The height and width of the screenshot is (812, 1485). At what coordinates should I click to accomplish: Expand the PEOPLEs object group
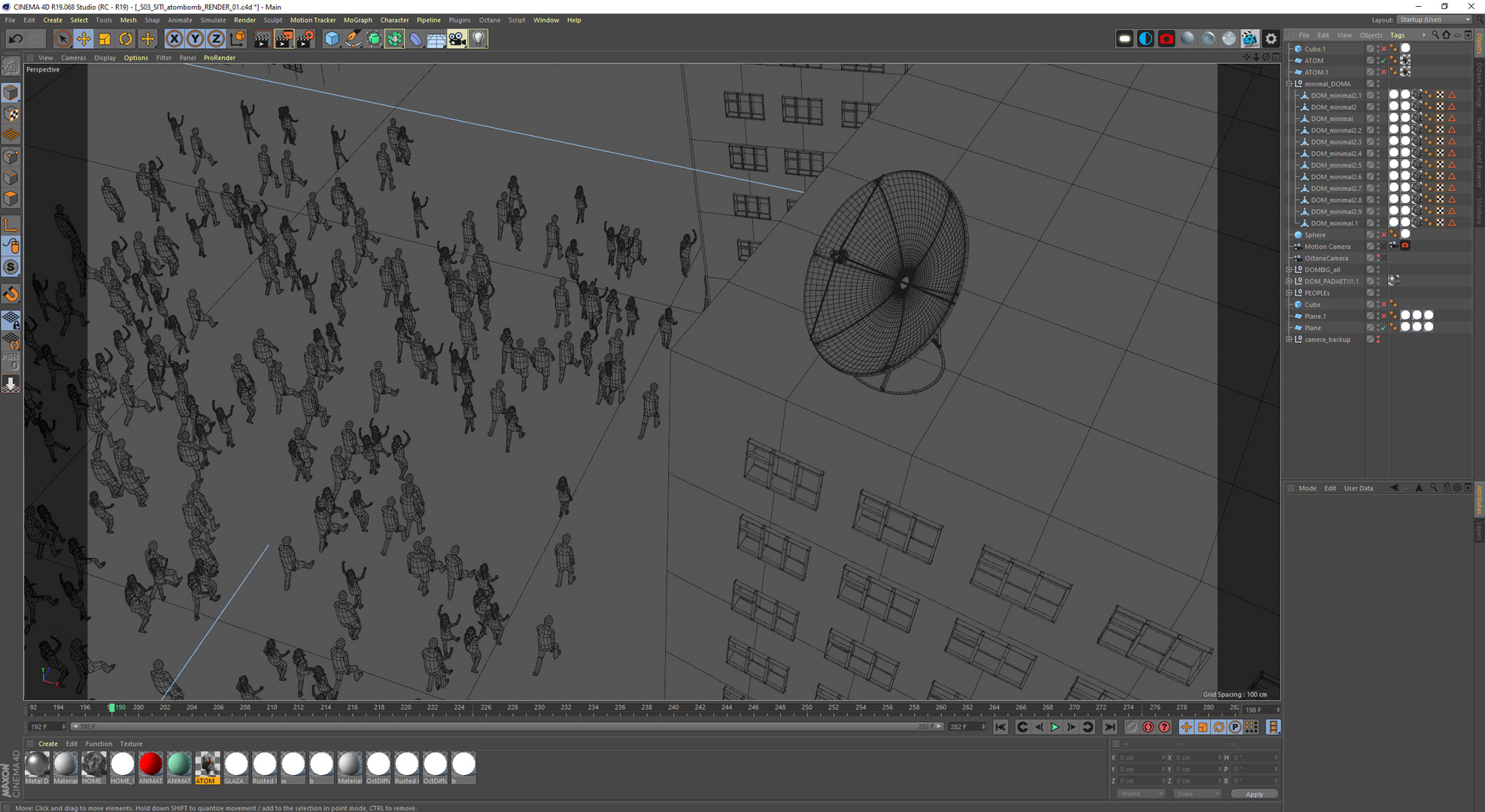click(x=1289, y=293)
